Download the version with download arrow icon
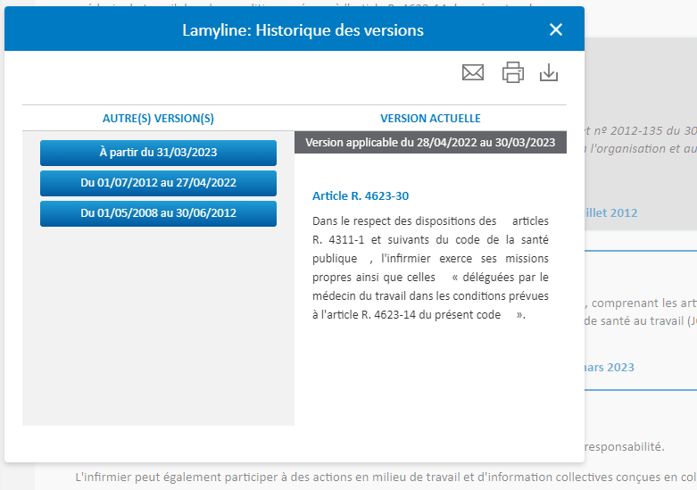697x490 pixels. pyautogui.click(x=549, y=72)
